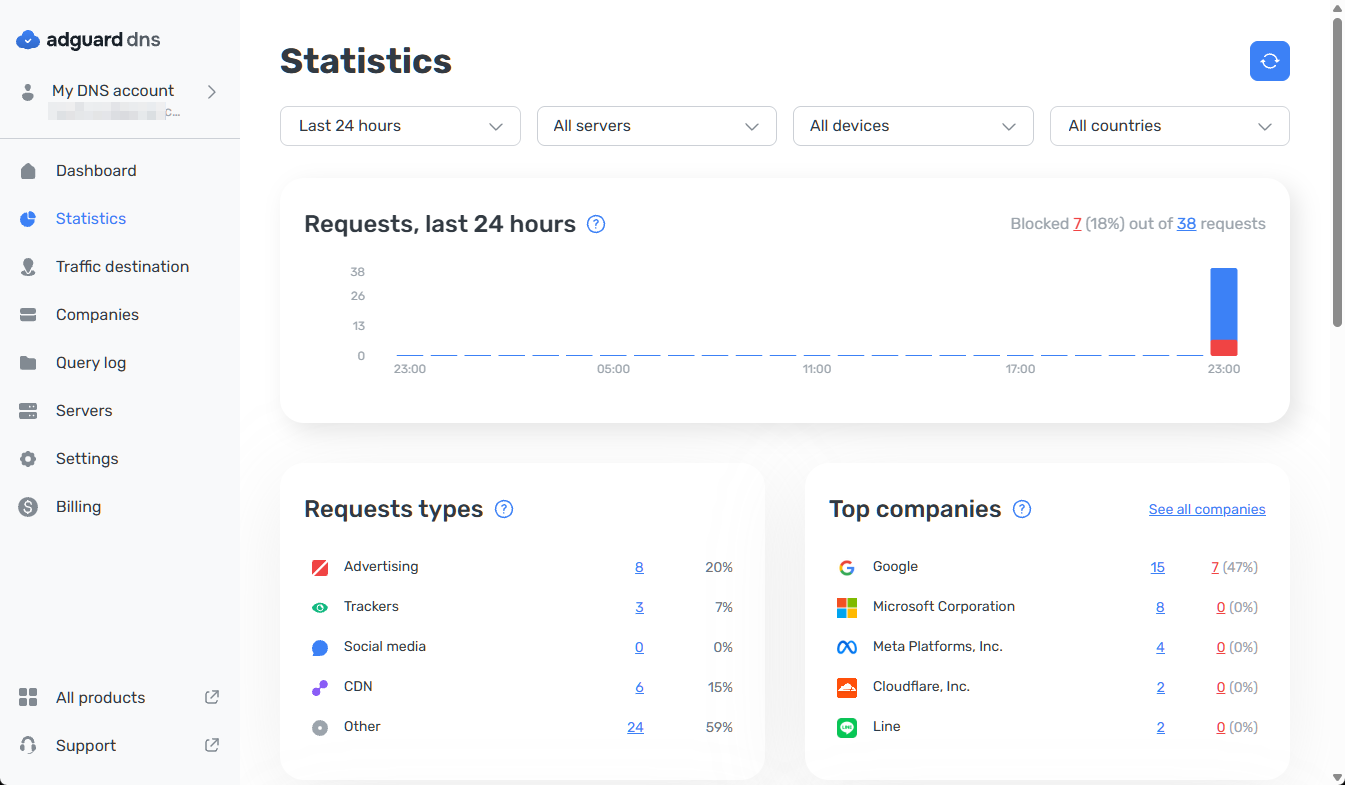Open help tooltip next to Requests types
Screen dimensions: 1345x785
(x=504, y=509)
